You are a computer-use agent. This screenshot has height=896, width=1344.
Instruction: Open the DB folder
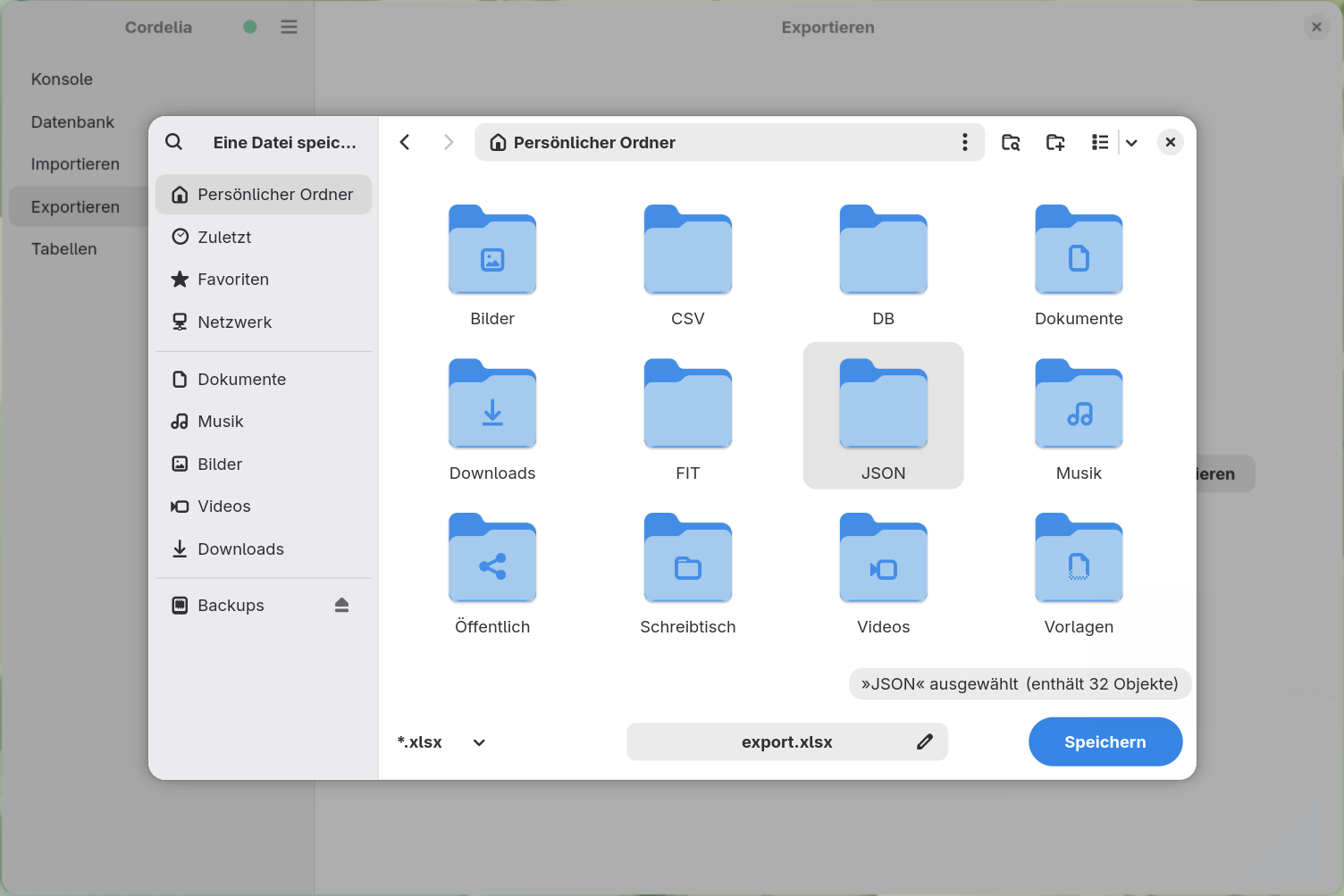884,265
